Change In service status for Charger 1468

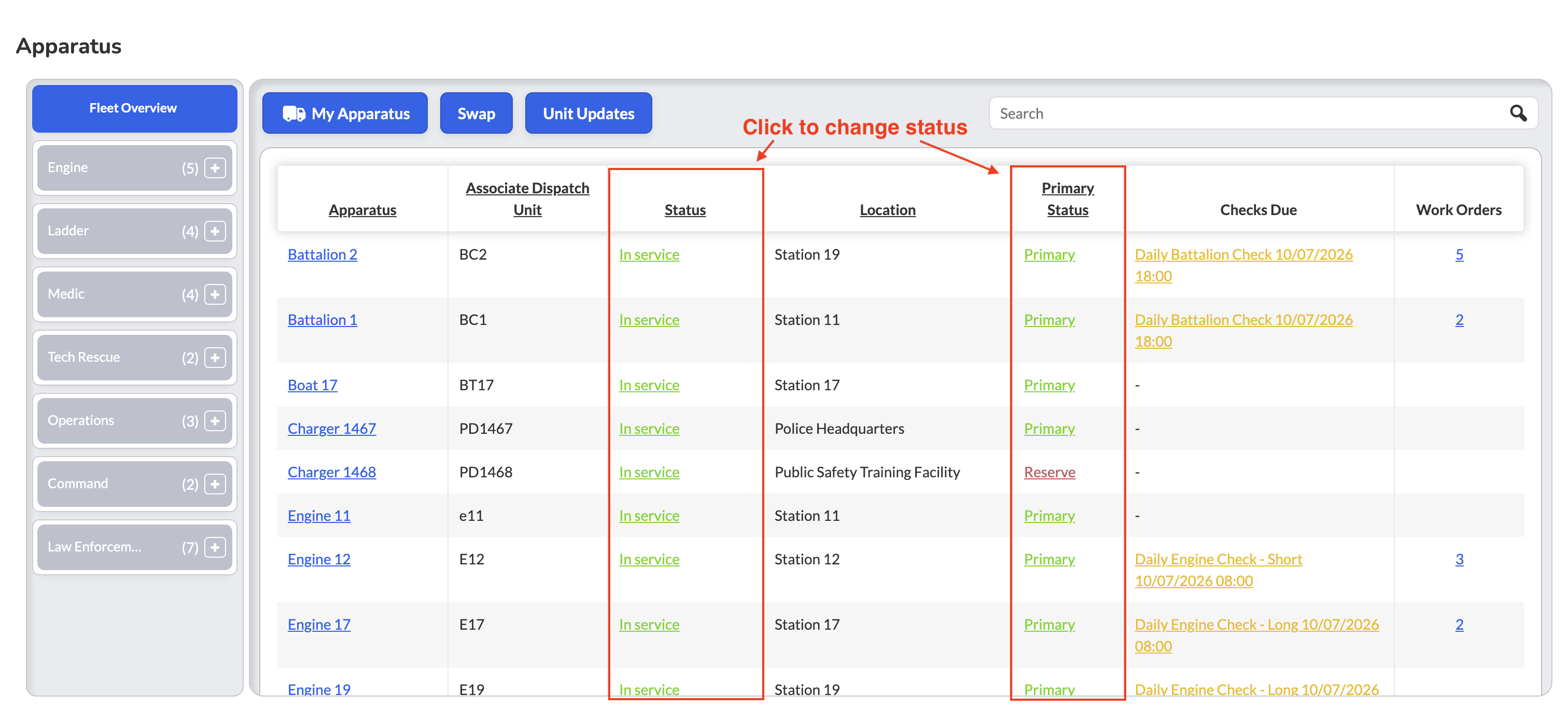tap(649, 472)
